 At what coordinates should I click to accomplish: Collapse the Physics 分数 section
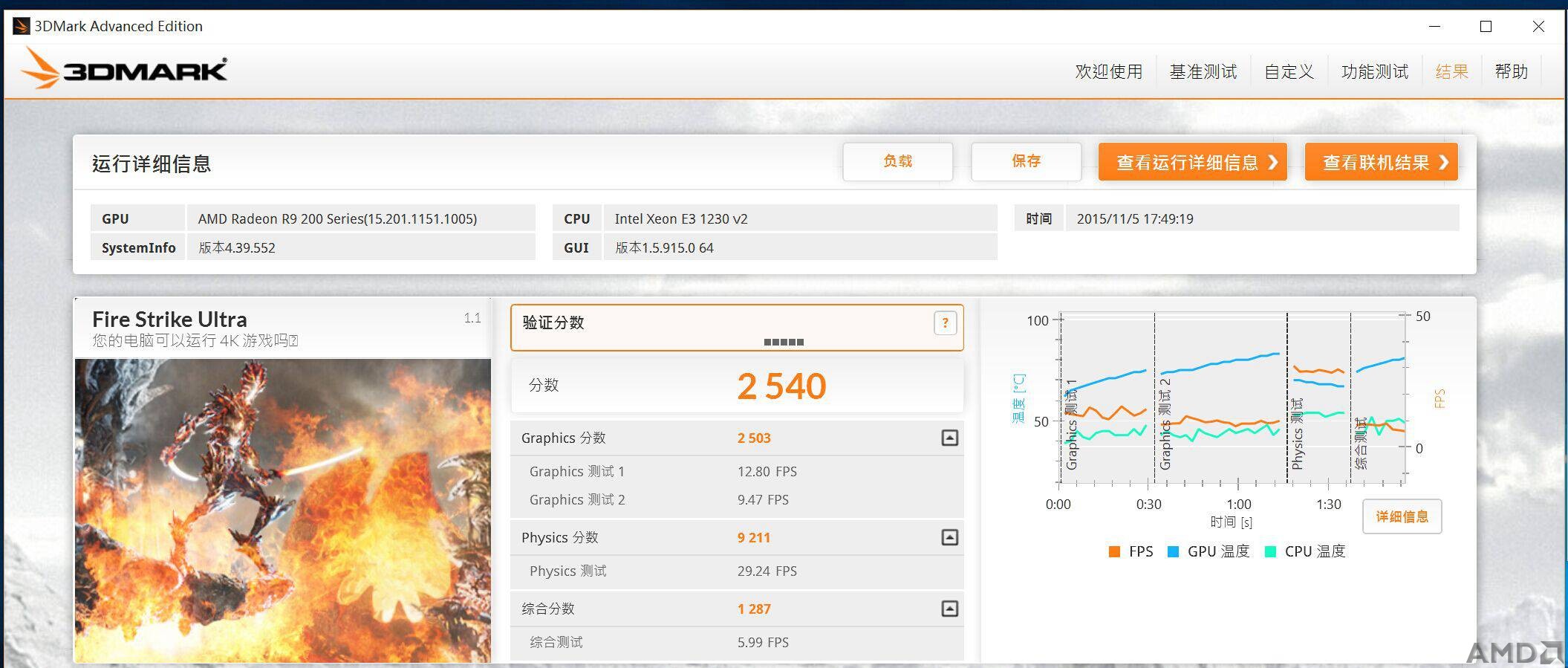coord(949,537)
